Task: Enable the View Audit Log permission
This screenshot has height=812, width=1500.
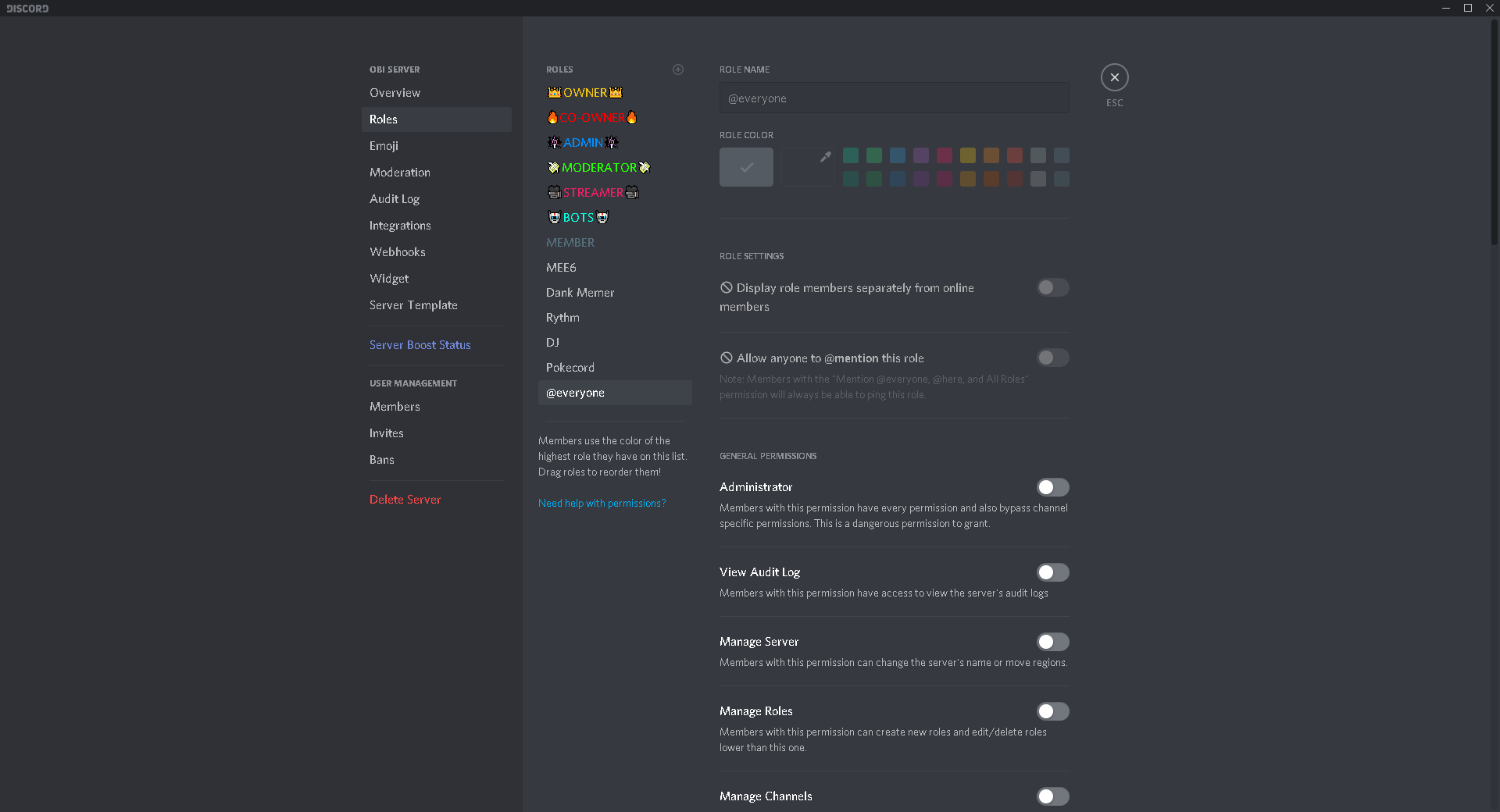Action: 1052,572
